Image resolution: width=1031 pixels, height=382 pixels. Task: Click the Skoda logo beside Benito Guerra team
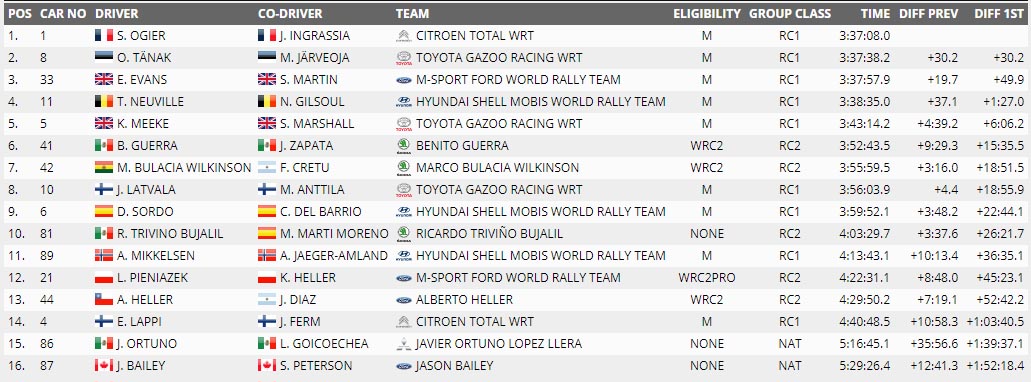404,145
